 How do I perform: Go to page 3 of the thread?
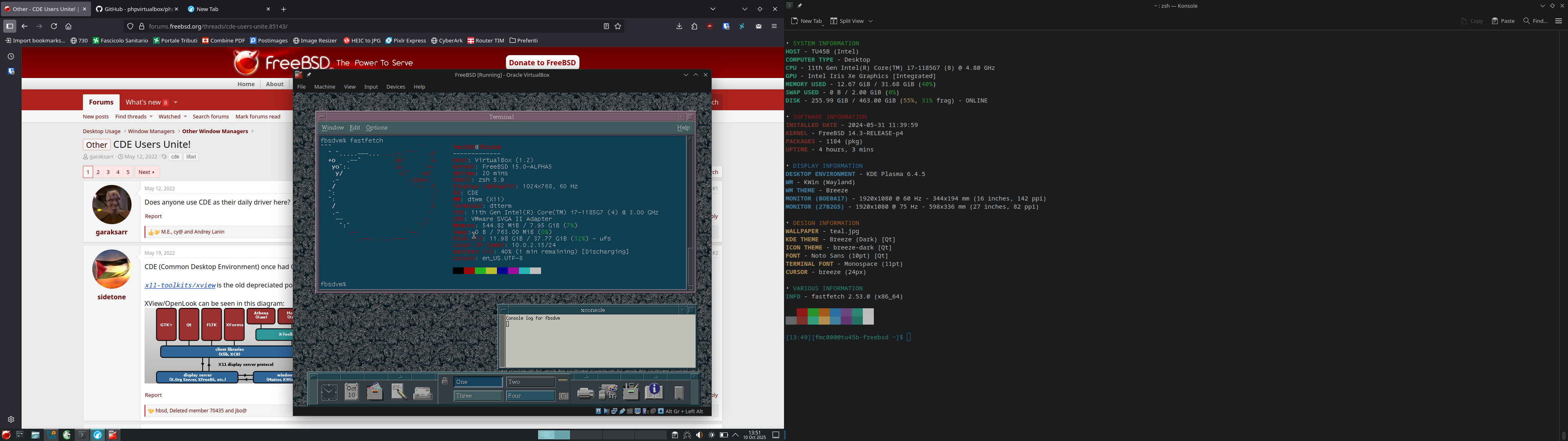pyautogui.click(x=108, y=172)
